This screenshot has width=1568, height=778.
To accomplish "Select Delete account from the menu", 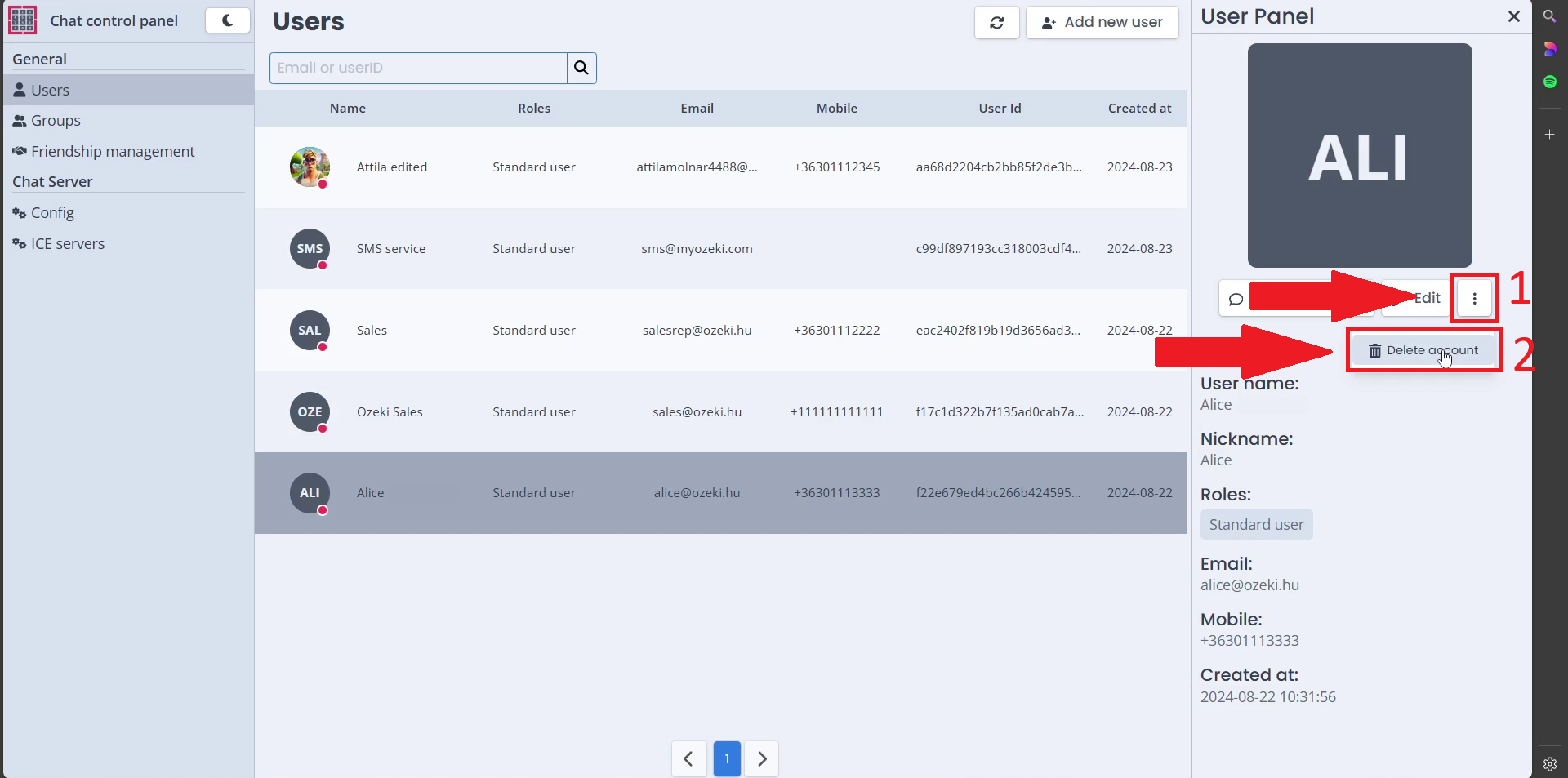I will click(1423, 350).
